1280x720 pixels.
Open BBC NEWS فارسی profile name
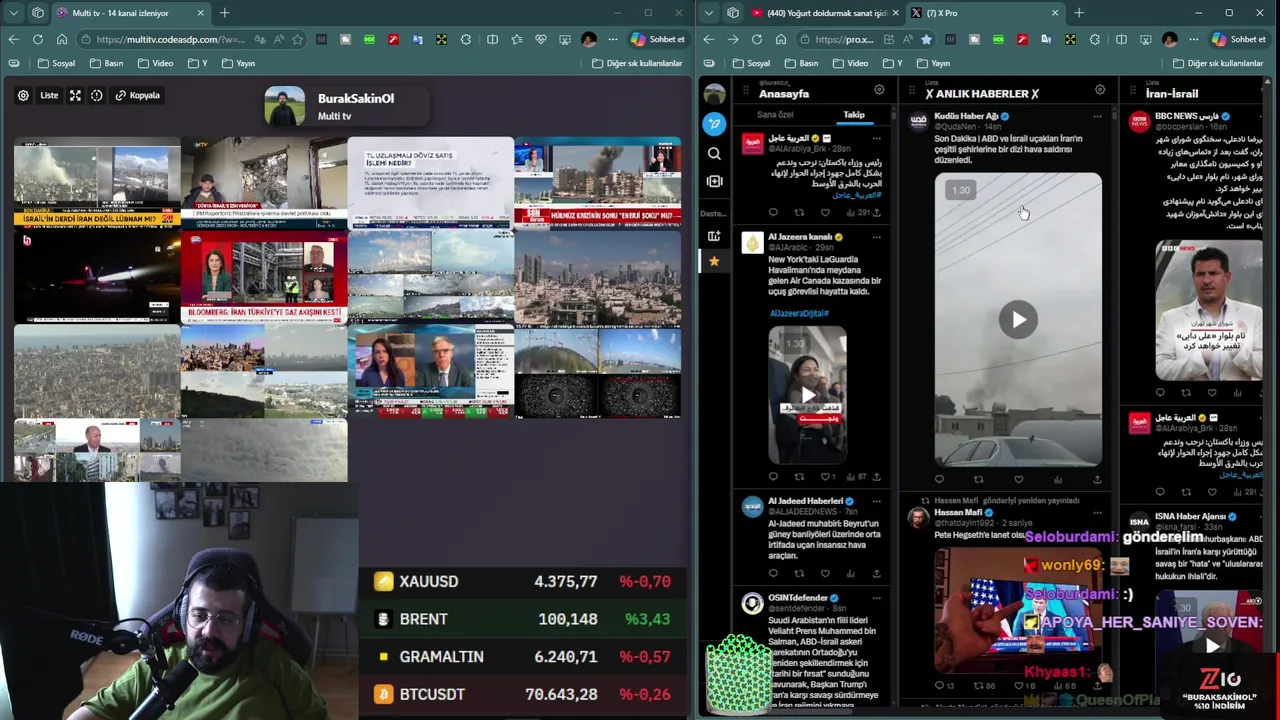tap(1187, 116)
